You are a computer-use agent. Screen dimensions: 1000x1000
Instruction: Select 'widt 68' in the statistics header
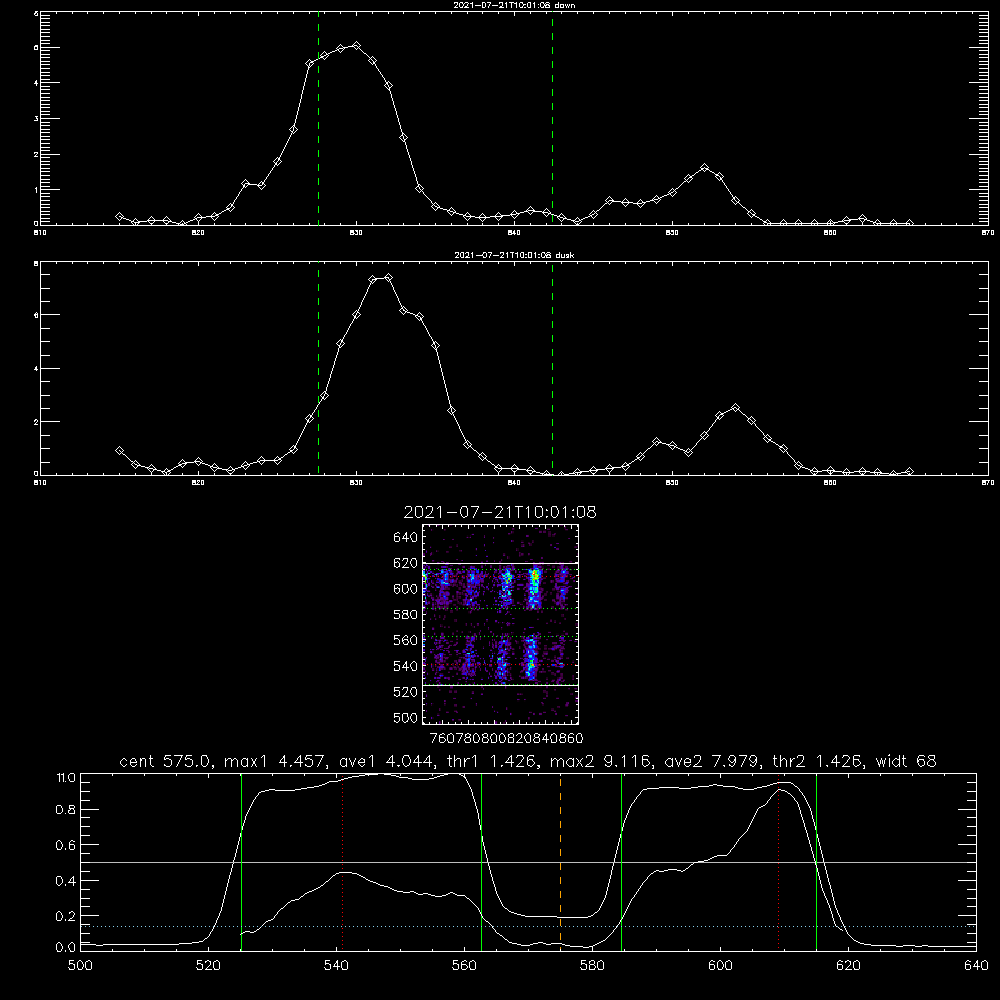906,761
